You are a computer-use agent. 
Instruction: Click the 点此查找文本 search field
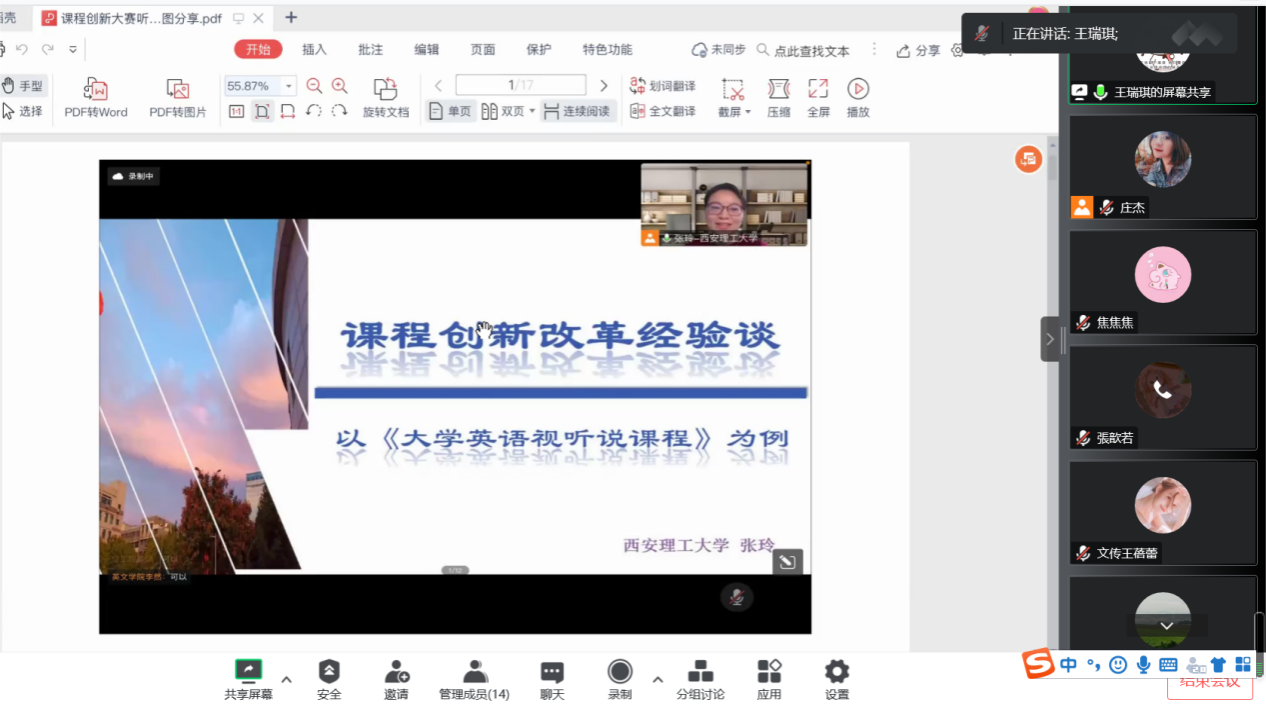pyautogui.click(x=804, y=50)
